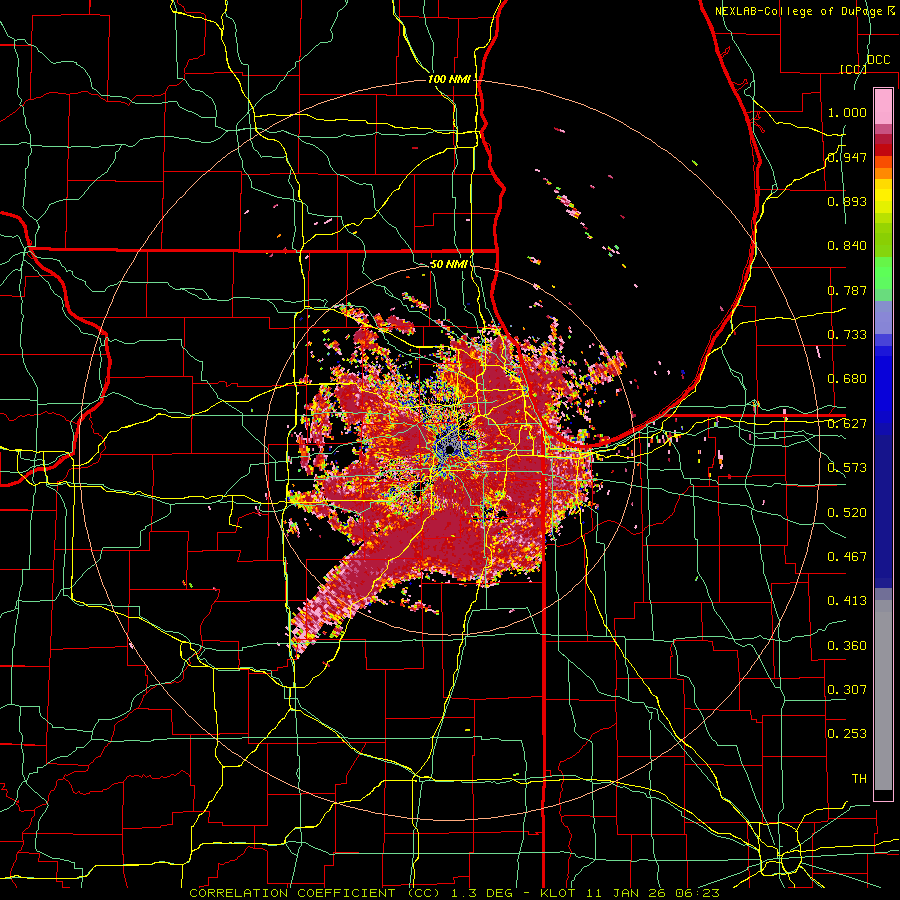Click the 100 NMI range ring label
This screenshot has width=900, height=900.
click(x=449, y=79)
